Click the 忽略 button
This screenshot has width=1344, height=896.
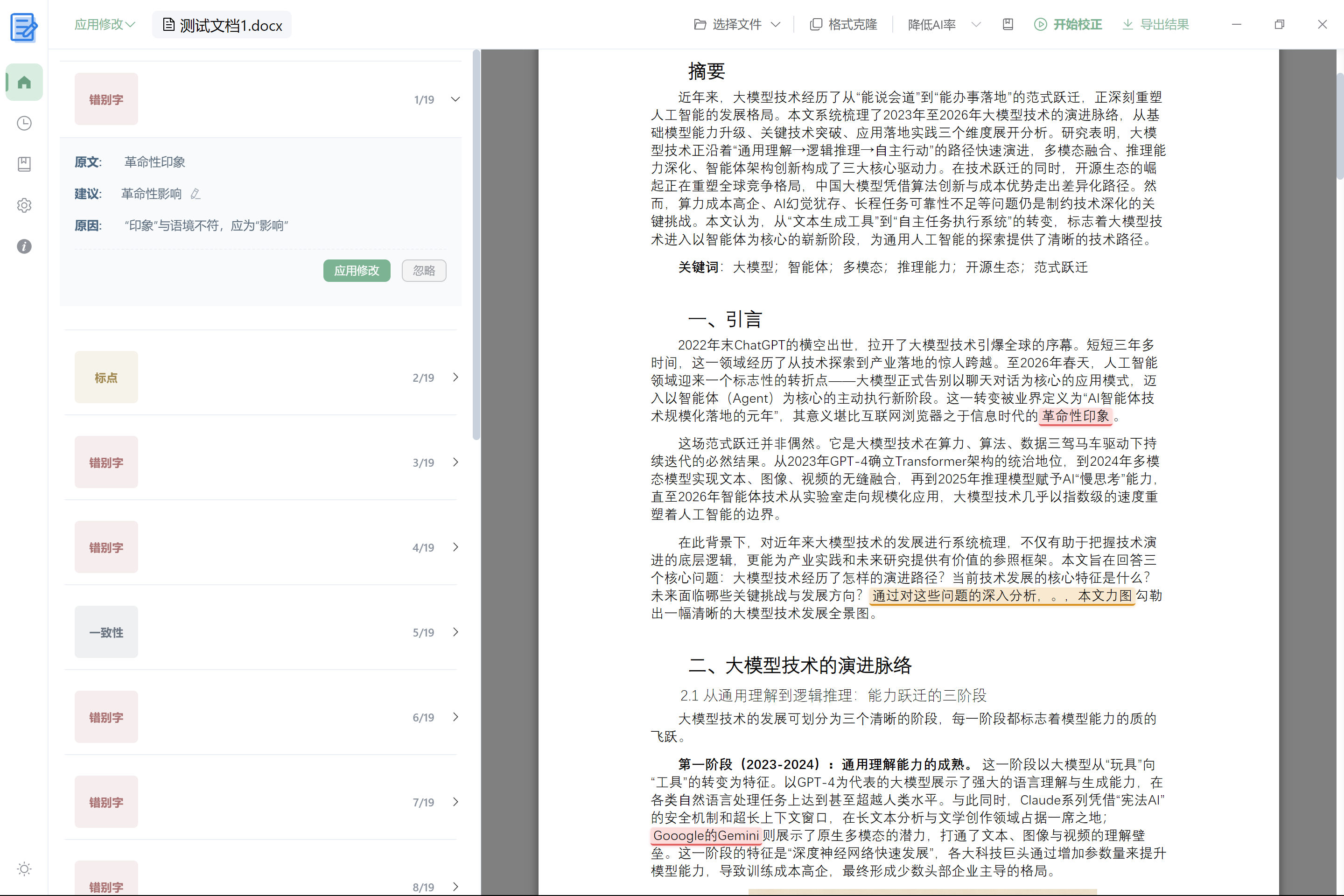coord(424,271)
